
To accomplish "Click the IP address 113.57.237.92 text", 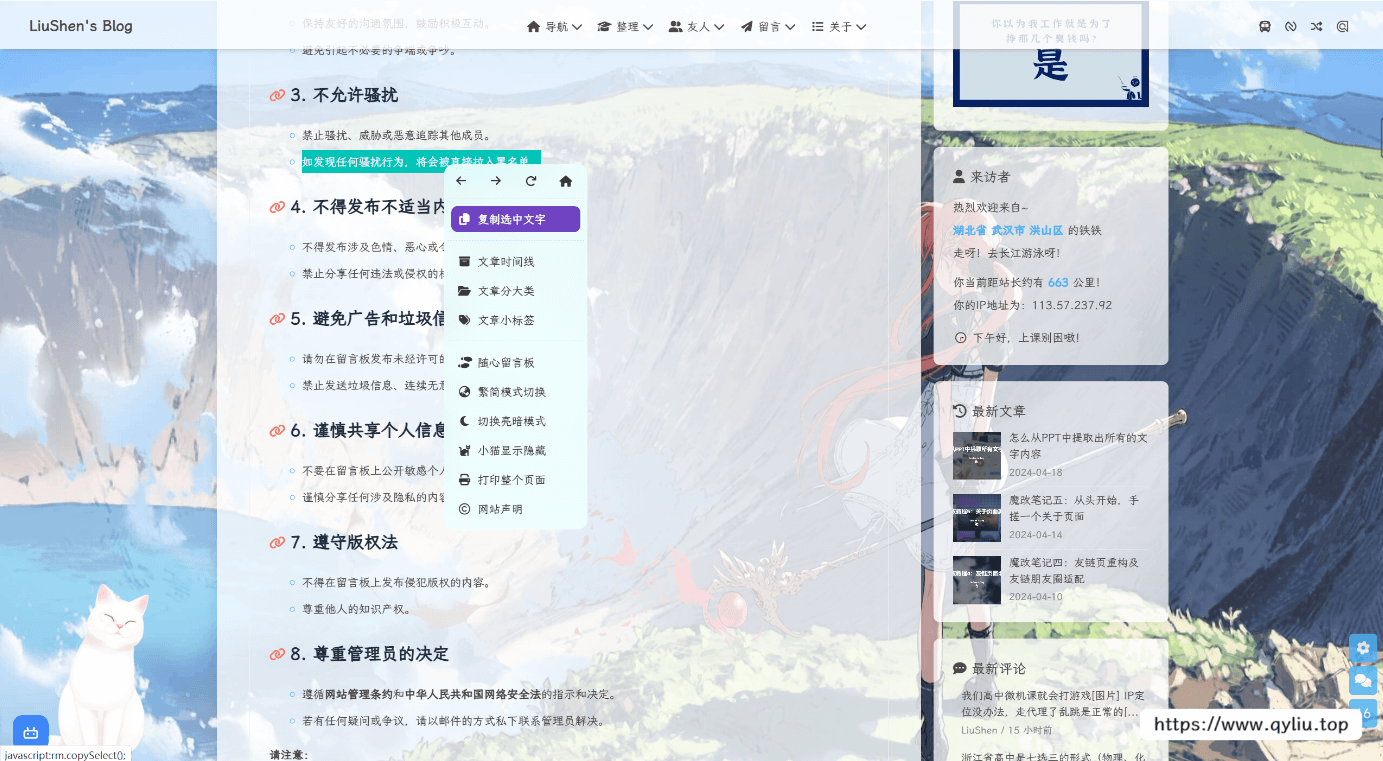I will point(1072,305).
